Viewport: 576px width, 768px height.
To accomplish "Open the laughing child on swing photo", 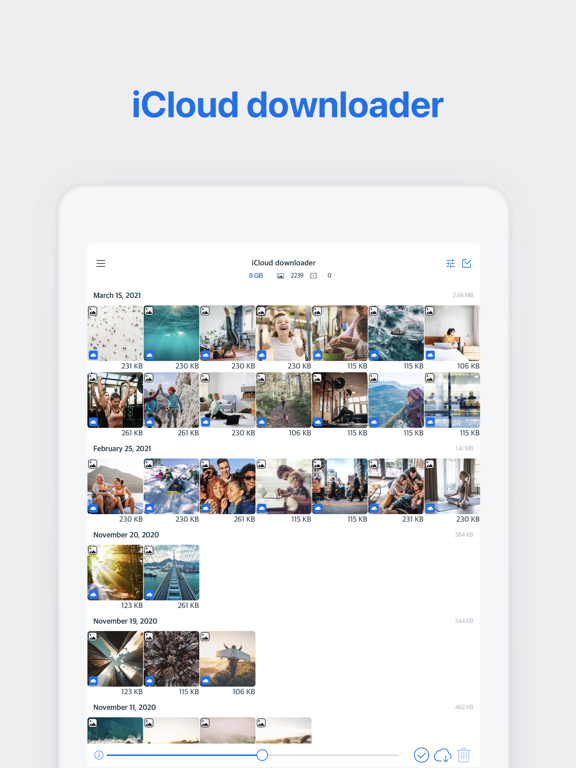I will (284, 333).
